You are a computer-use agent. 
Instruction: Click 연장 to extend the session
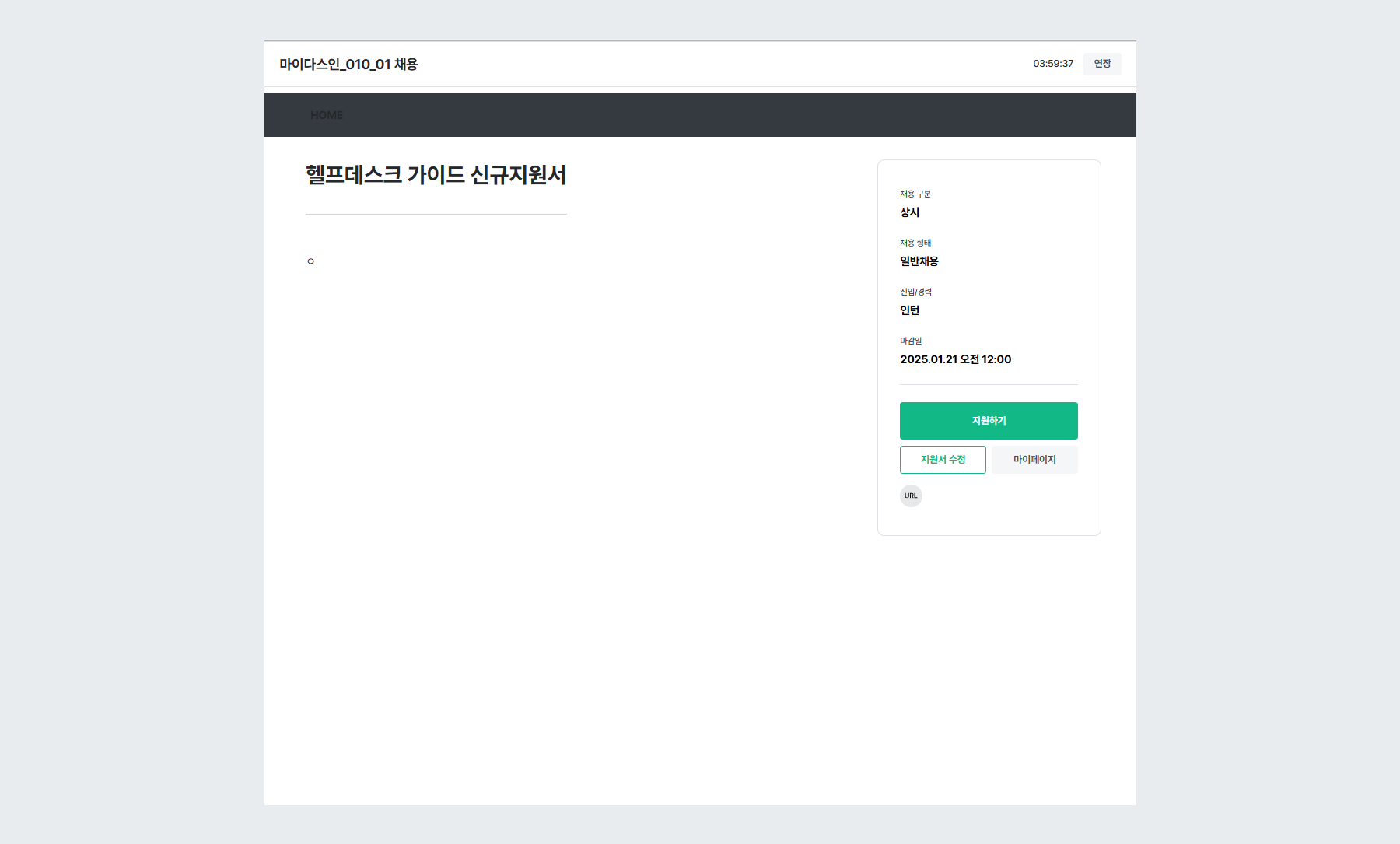pos(1101,64)
